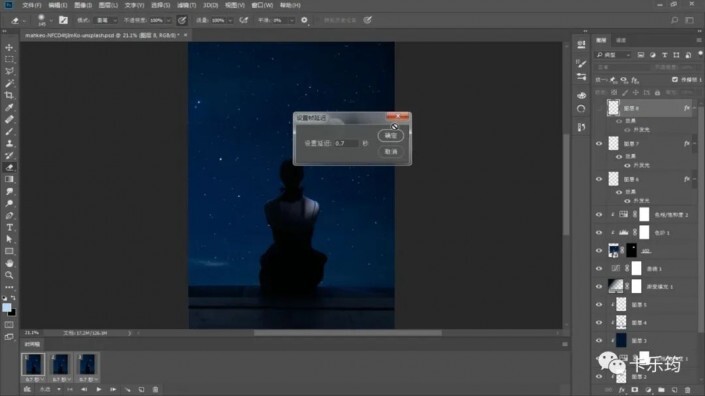This screenshot has height=396, width=705.
Task: Select the Rectangular Marquee tool
Action: coord(9,59)
